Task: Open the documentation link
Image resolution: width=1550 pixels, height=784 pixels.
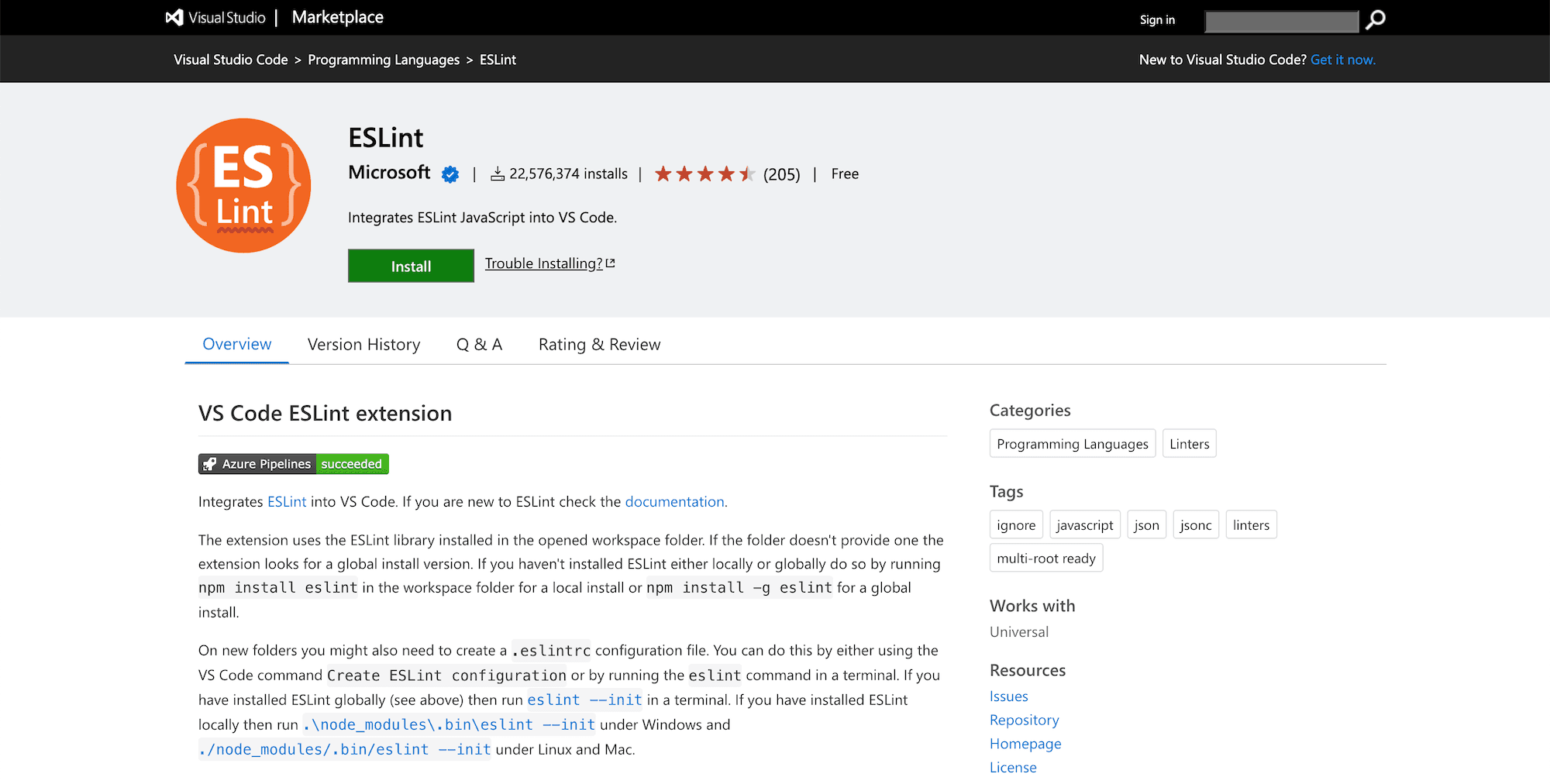Action: click(675, 502)
